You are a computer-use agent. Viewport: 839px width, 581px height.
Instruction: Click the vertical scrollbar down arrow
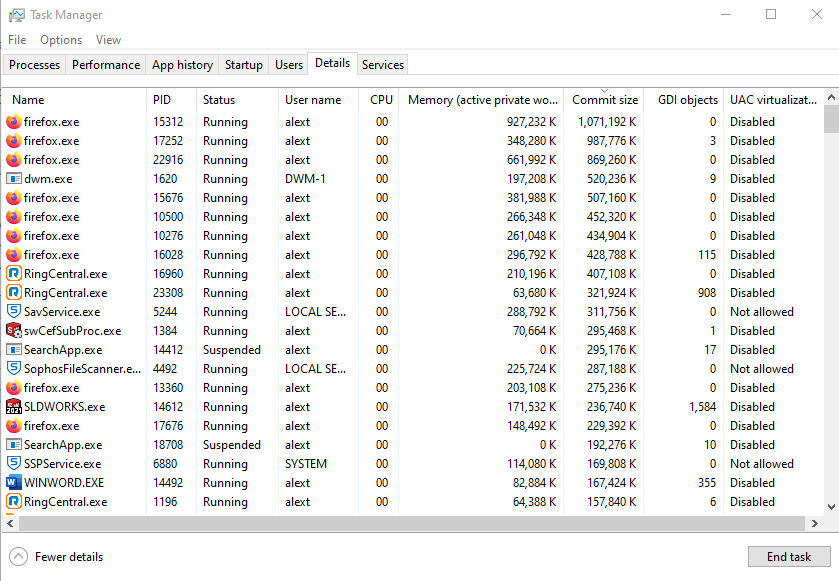coord(831,507)
